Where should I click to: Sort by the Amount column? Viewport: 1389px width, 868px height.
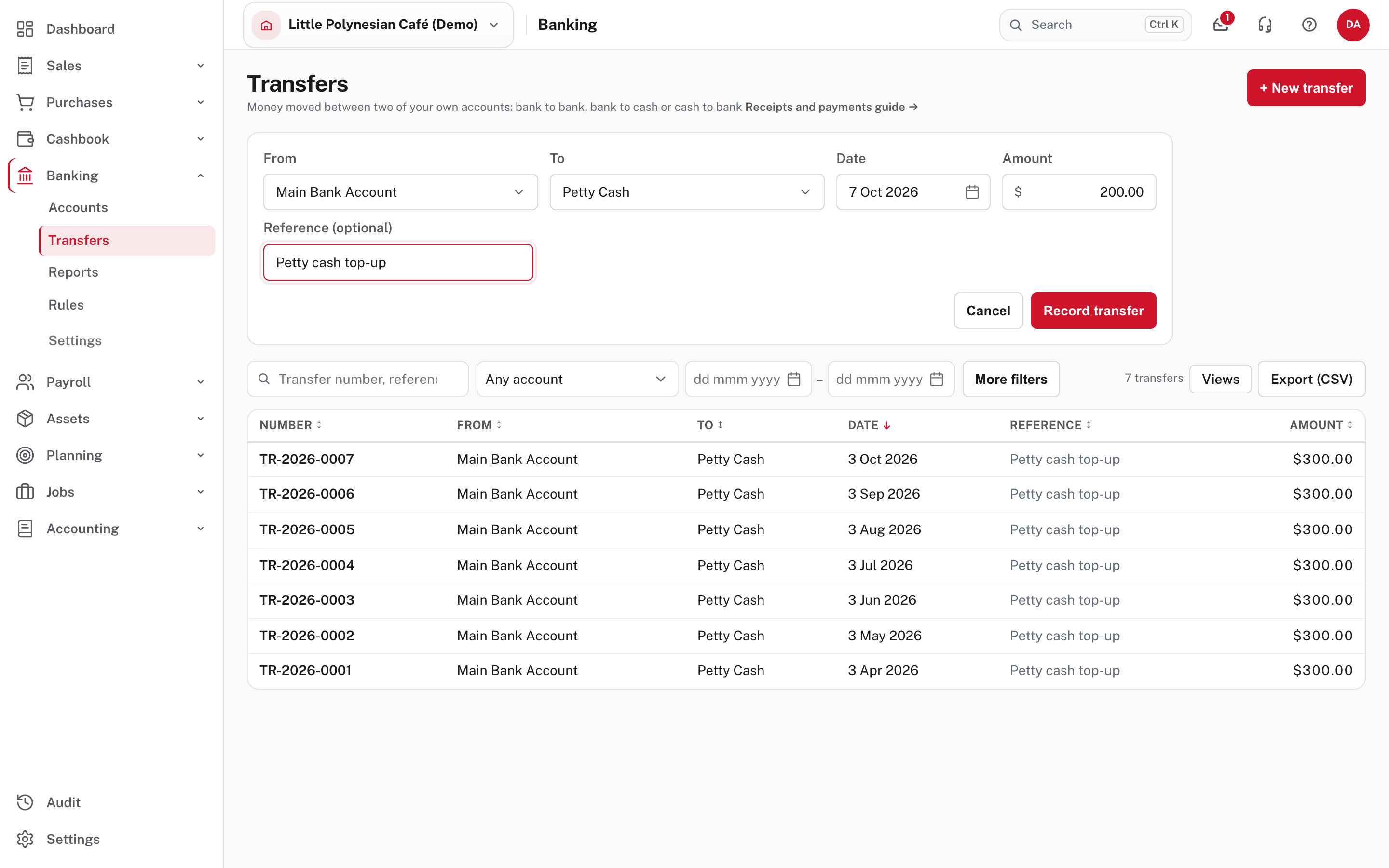coord(1321,425)
